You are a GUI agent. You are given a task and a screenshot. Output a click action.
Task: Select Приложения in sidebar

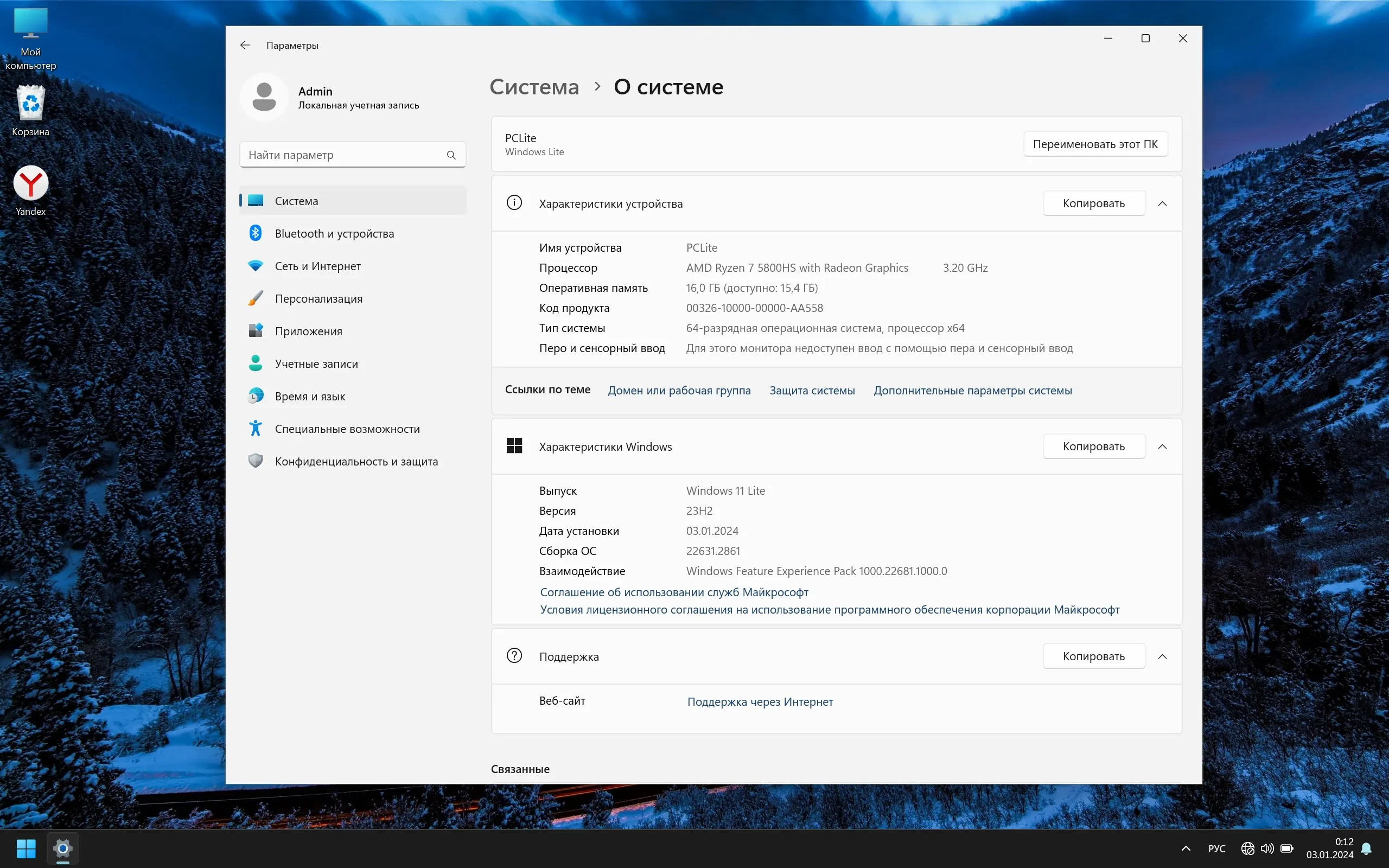(308, 331)
